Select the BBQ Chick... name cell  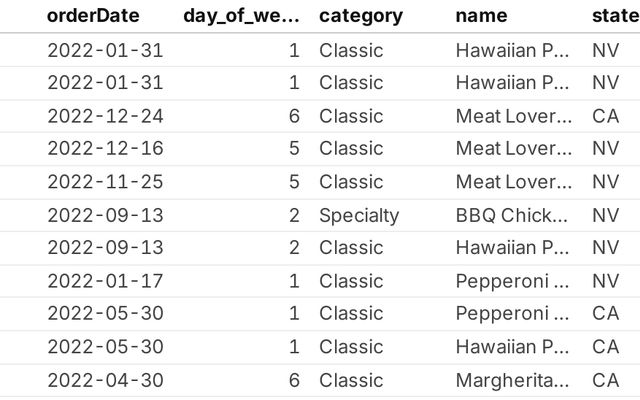(512, 215)
